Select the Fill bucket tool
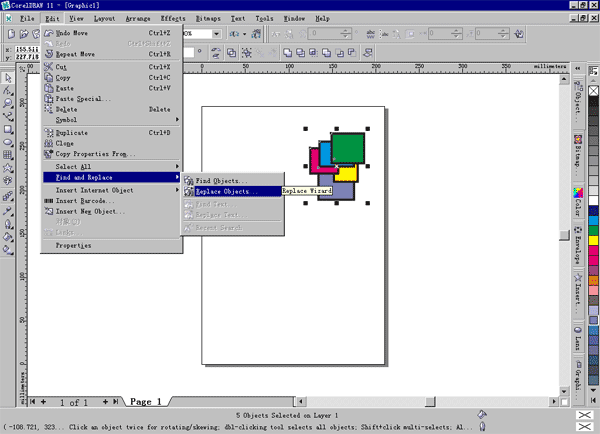The height and width of the screenshot is (434, 600). tap(8, 237)
